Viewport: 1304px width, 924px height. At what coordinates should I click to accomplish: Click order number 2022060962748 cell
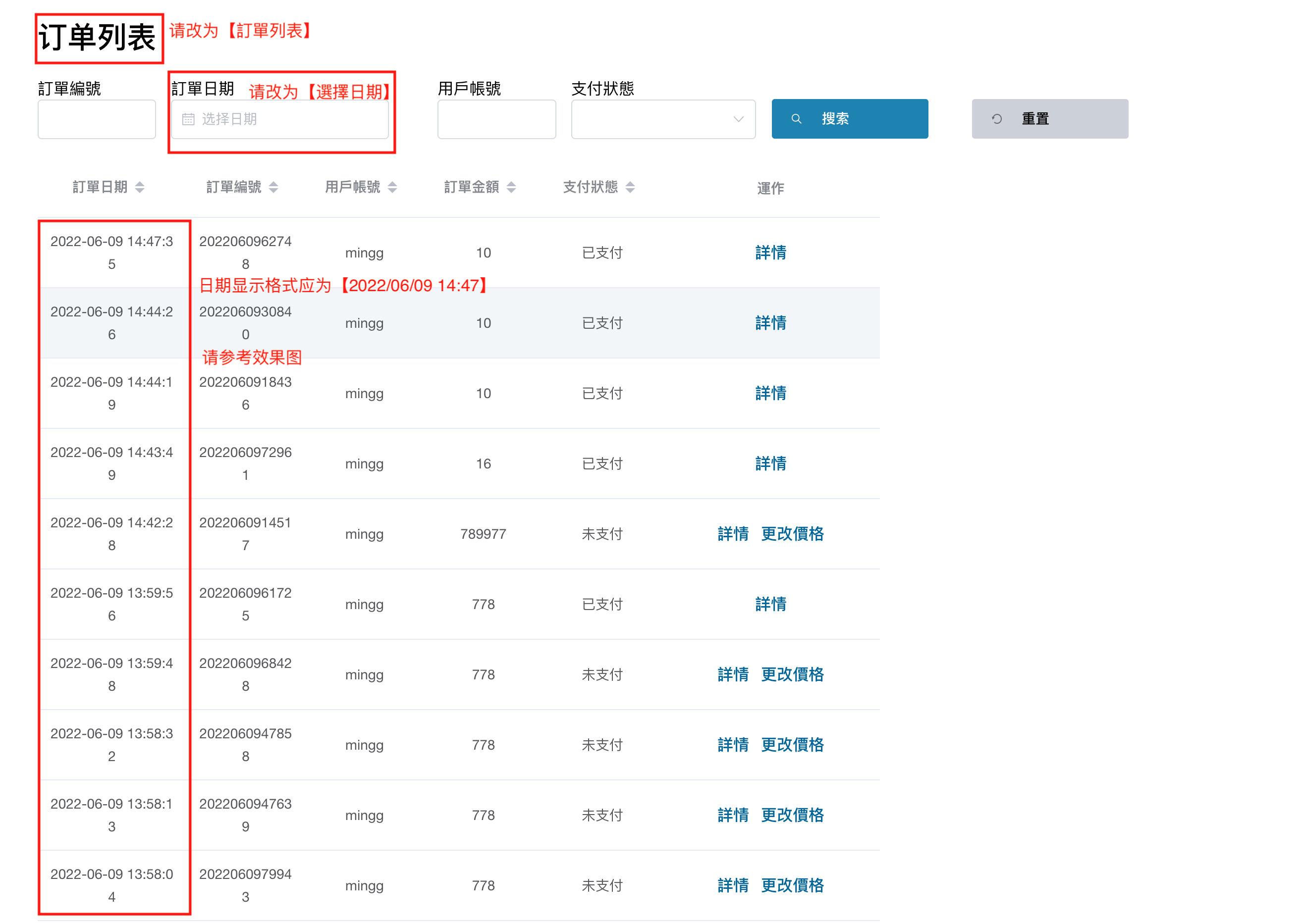point(245,253)
